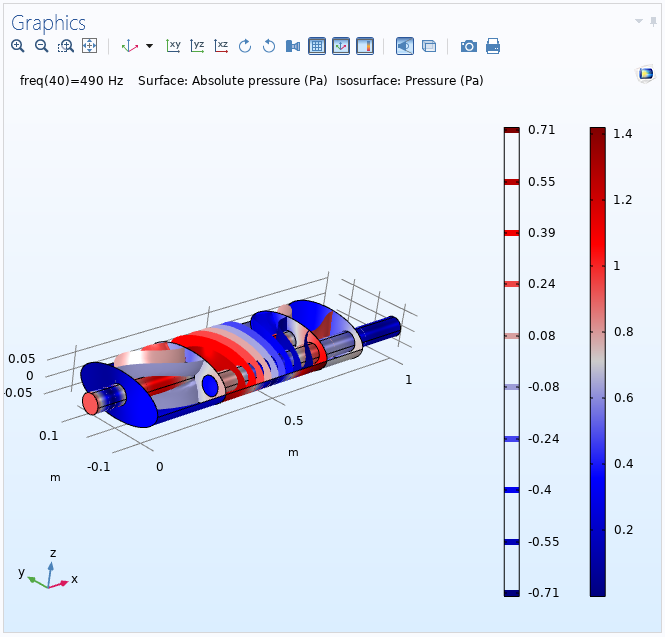Click the XYZ axis orientation triad

point(49,571)
